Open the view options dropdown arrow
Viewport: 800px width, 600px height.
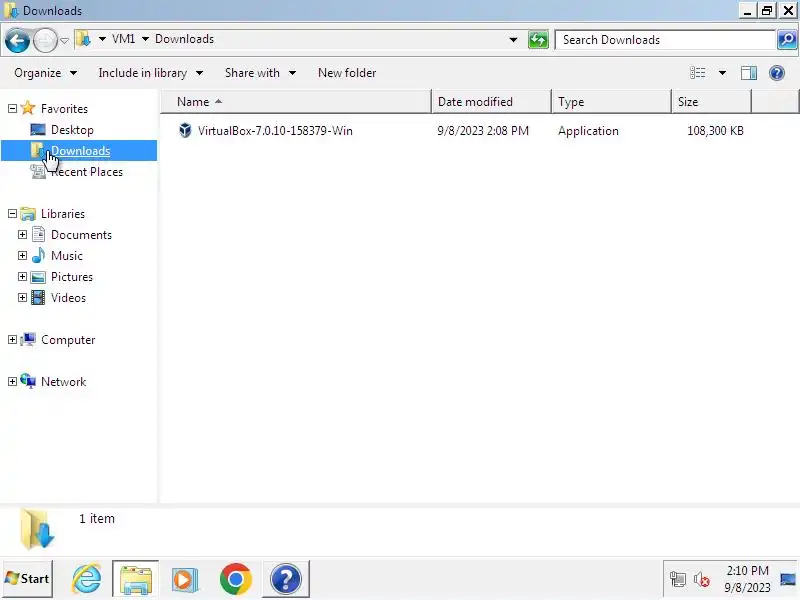pyautogui.click(x=722, y=73)
